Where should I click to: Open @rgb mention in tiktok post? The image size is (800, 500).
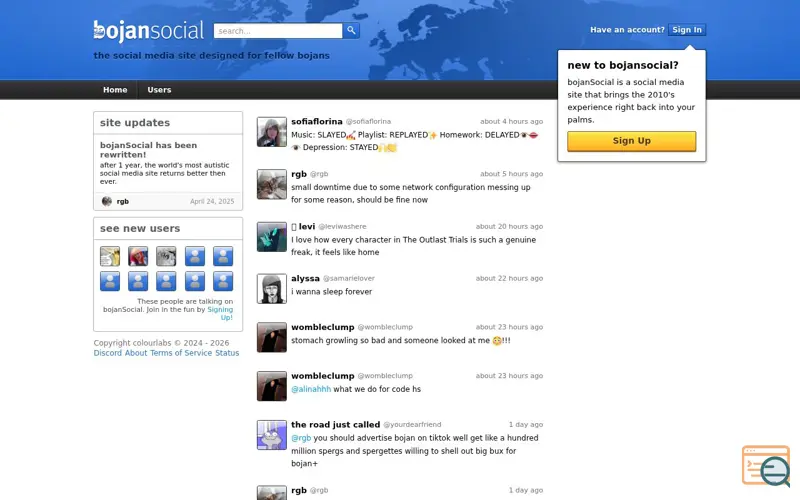click(301, 438)
